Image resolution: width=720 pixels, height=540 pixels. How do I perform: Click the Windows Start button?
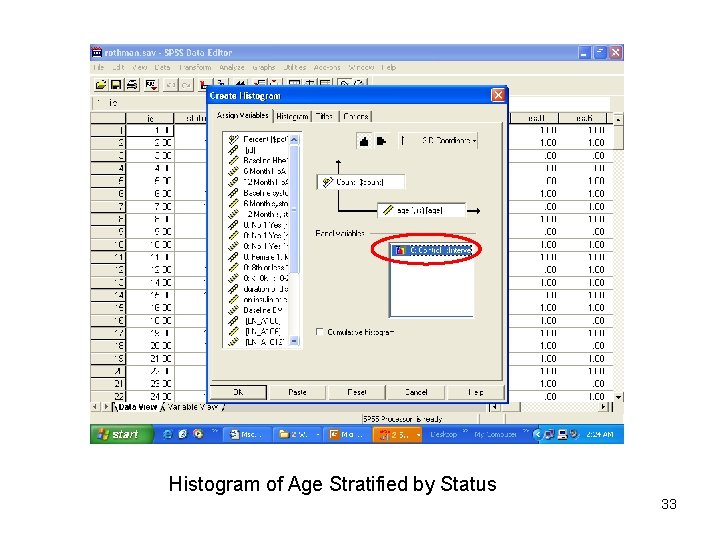coord(120,434)
